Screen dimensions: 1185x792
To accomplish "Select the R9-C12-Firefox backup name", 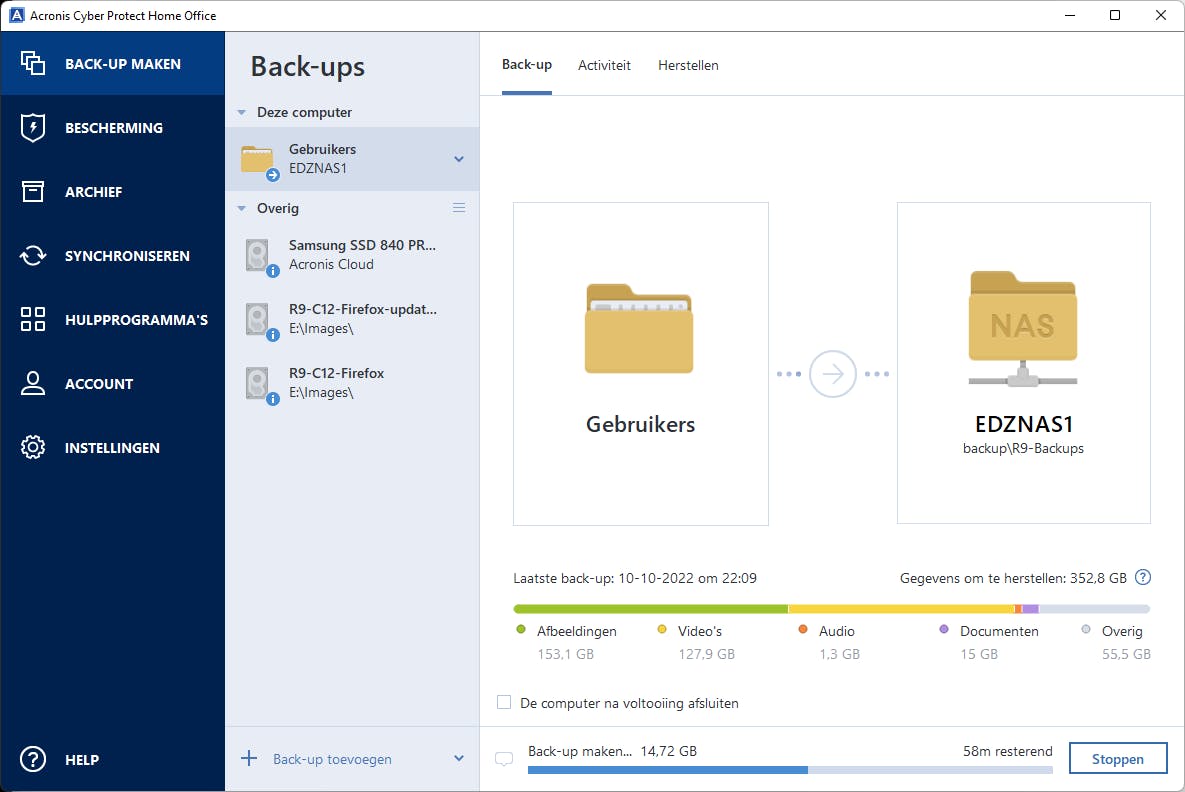I will (336, 373).
